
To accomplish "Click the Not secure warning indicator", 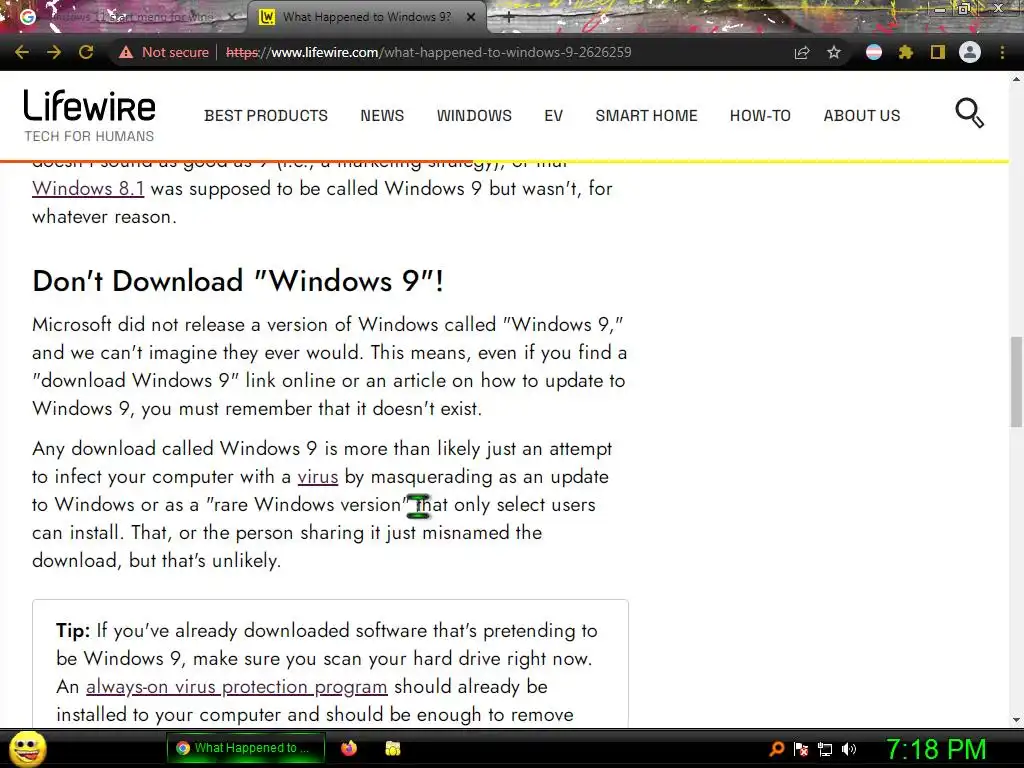I will pos(164,52).
